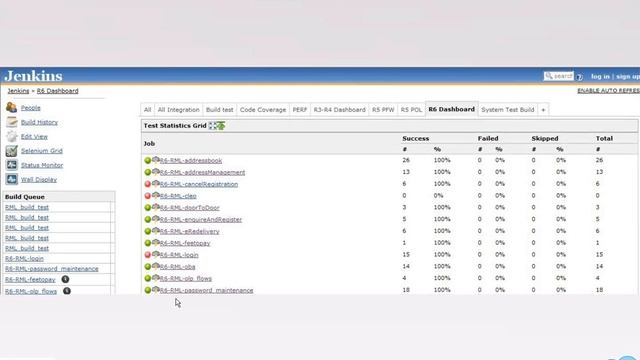Open R6-RML-login in Build Queue

24,258
